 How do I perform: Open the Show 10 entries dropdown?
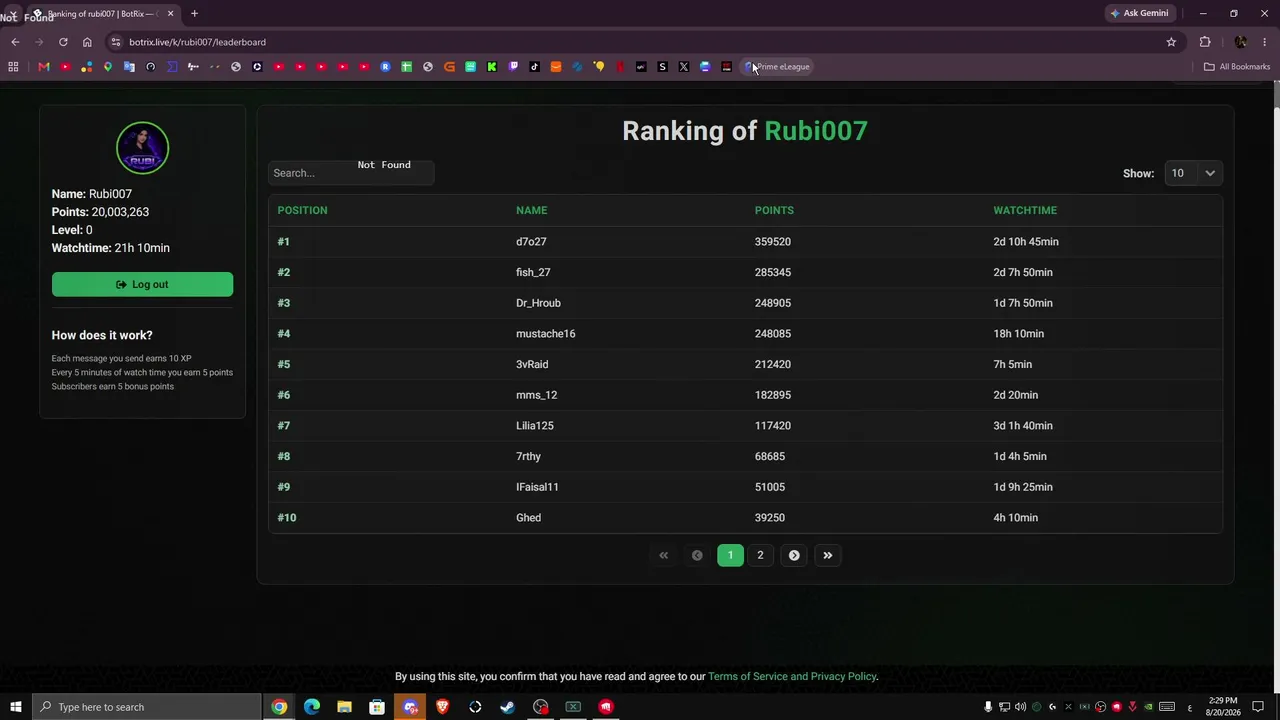1193,173
